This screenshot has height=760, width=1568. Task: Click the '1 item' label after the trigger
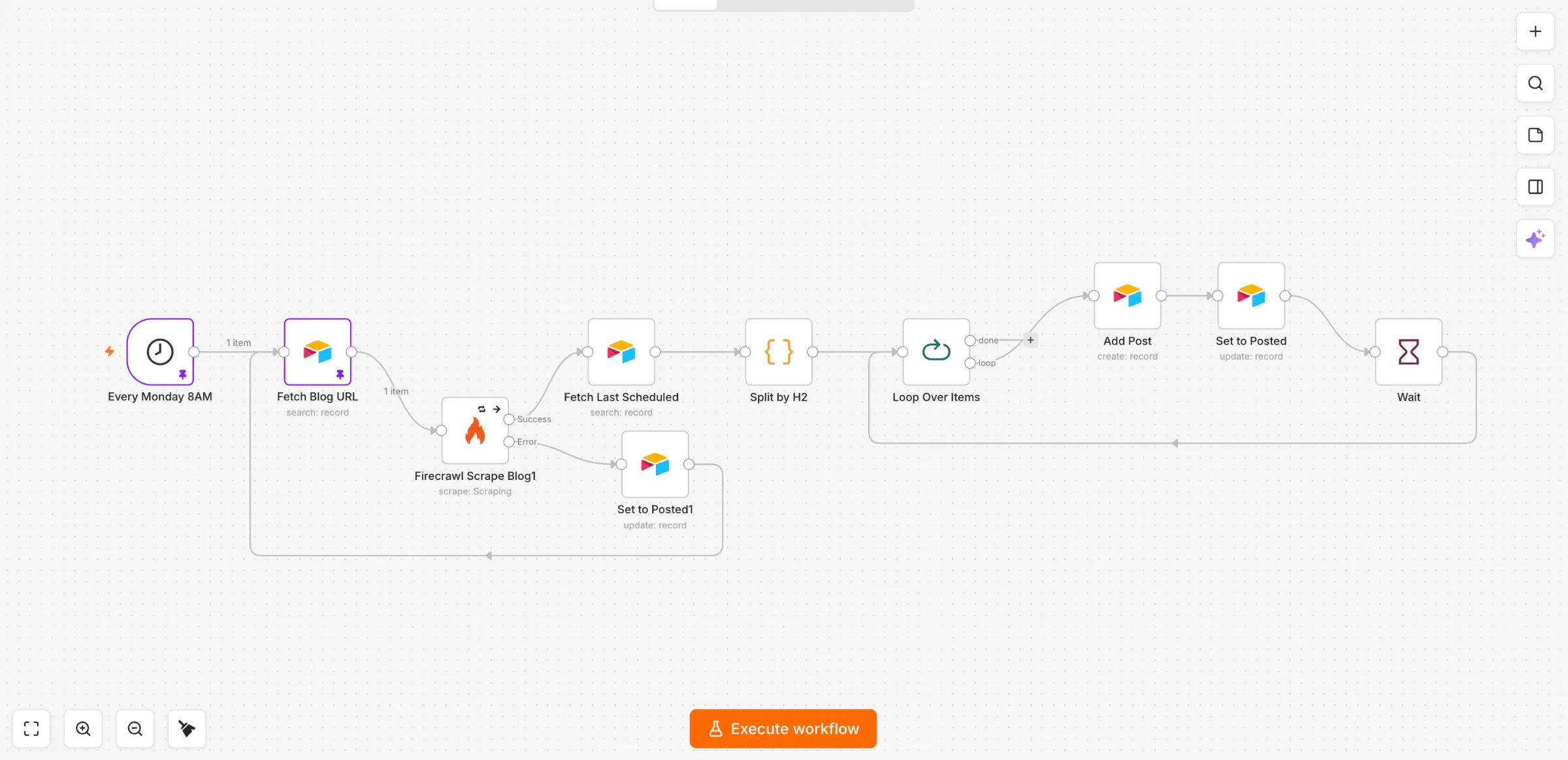click(x=238, y=343)
